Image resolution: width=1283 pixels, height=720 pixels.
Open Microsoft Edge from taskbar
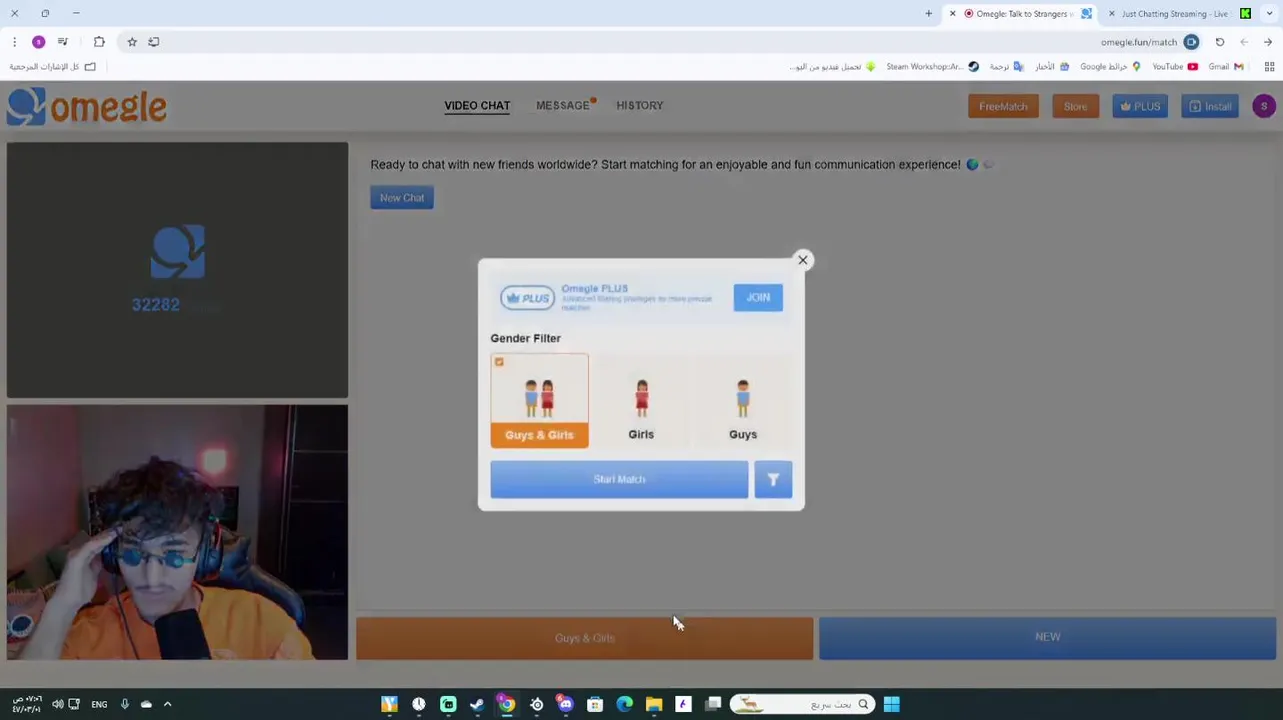click(624, 704)
